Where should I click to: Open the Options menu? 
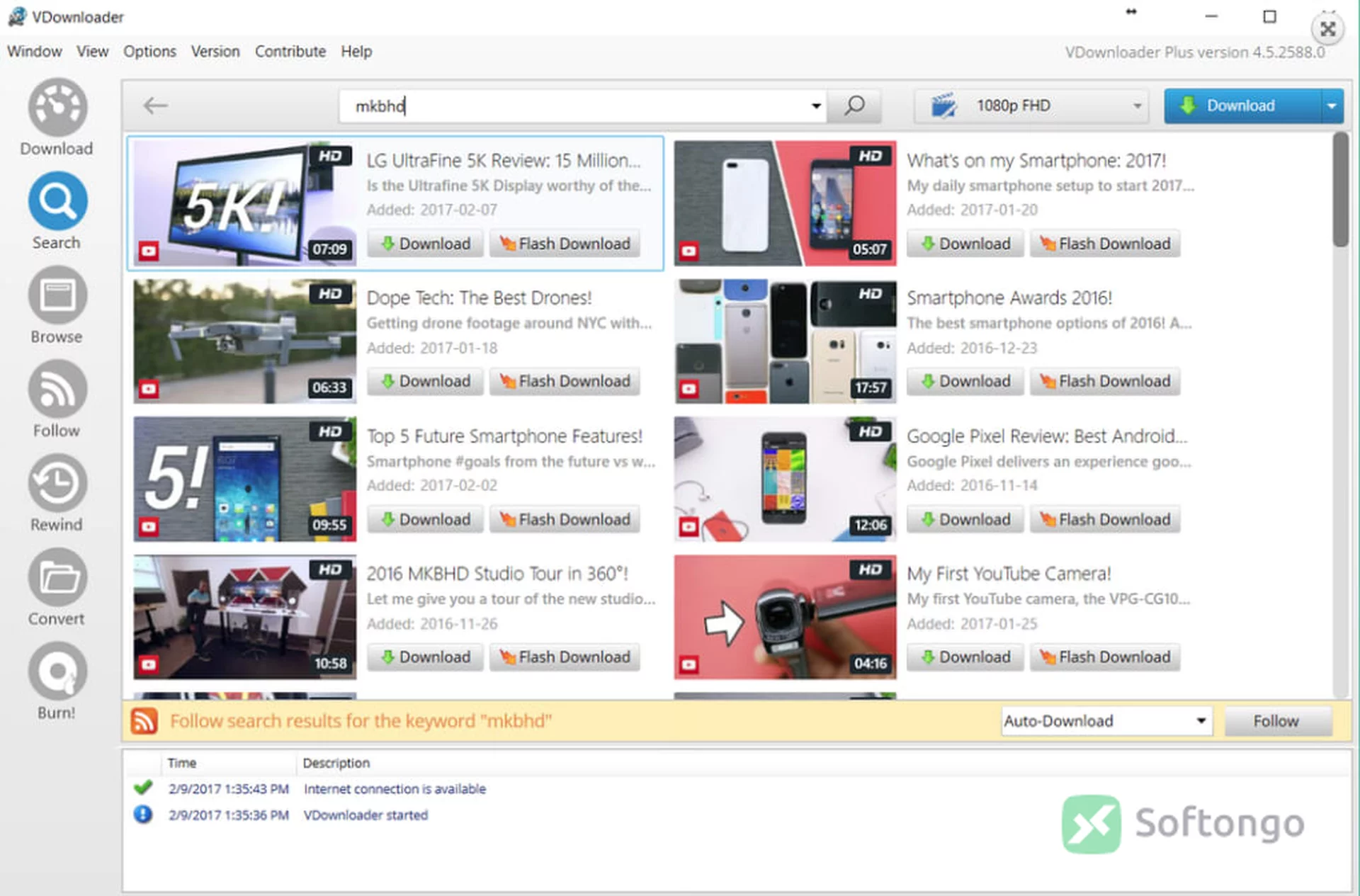pyautogui.click(x=149, y=52)
